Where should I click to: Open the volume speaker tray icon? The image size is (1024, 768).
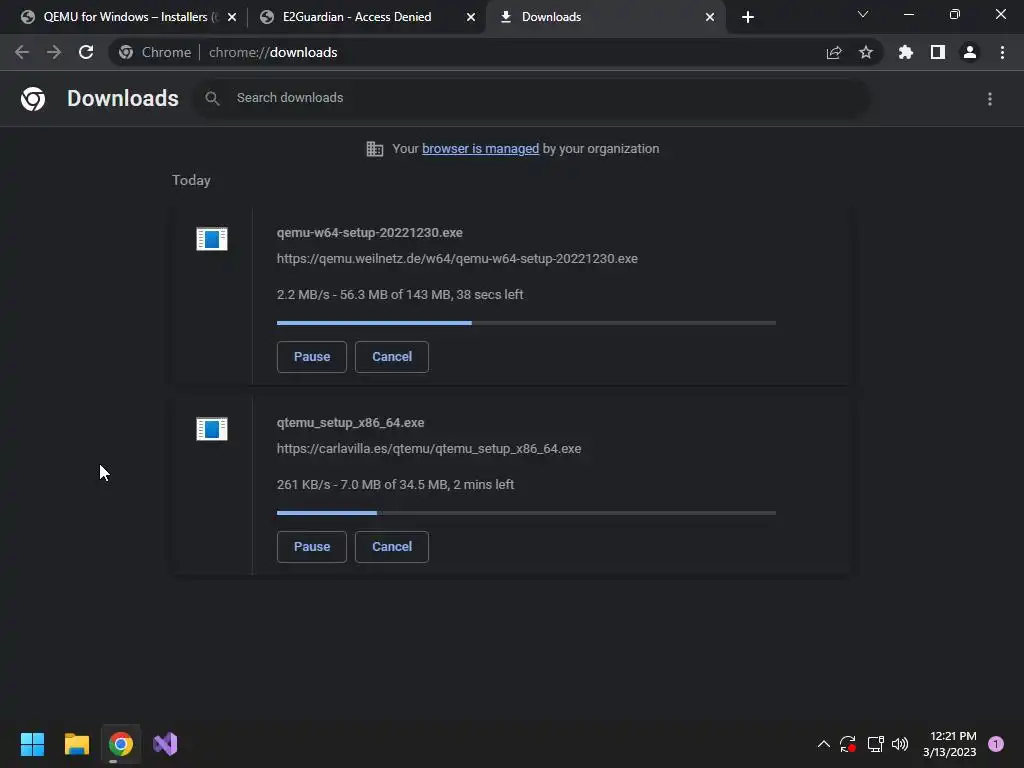coord(900,744)
